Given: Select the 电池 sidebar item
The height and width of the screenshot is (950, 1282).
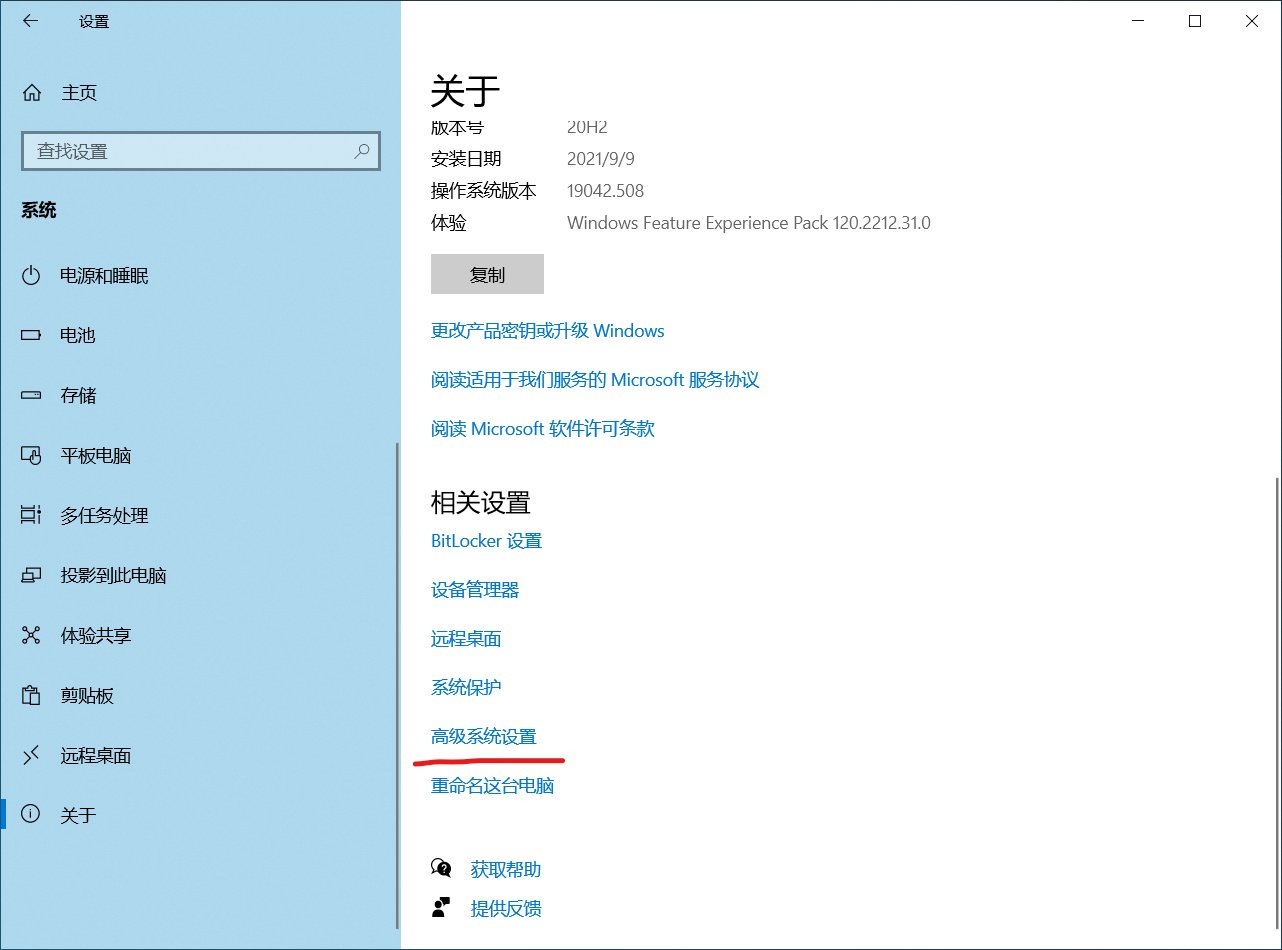Looking at the screenshot, I should coord(77,336).
